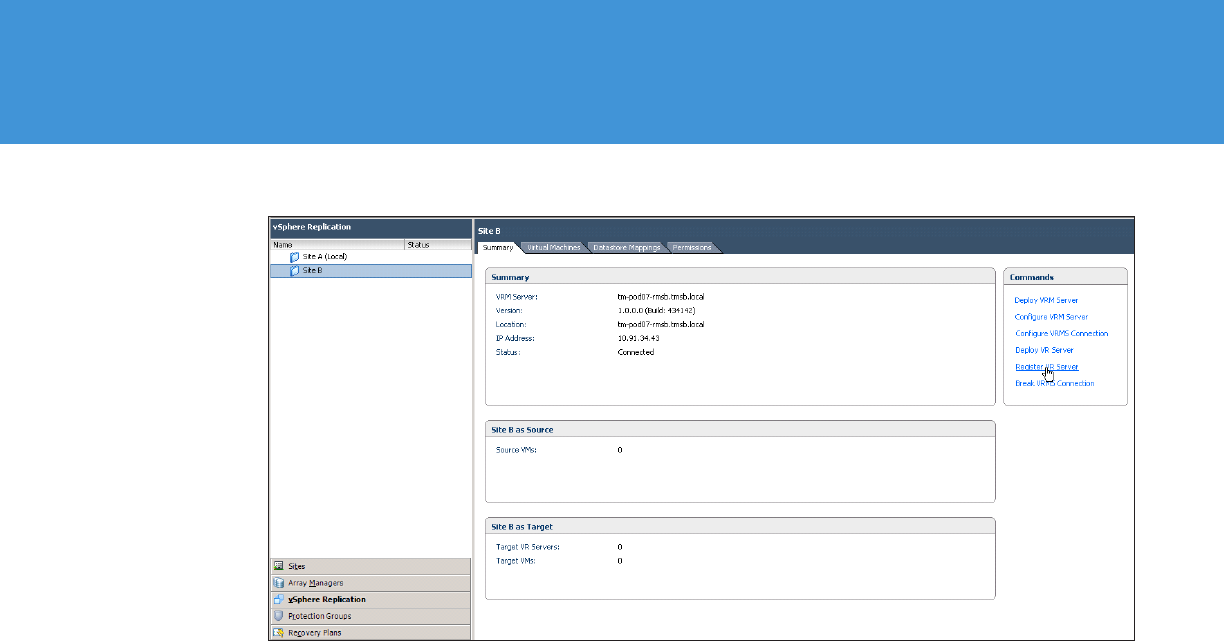Open the Protection Groups section
Viewport: 1224px width, 641px height.
pos(371,616)
